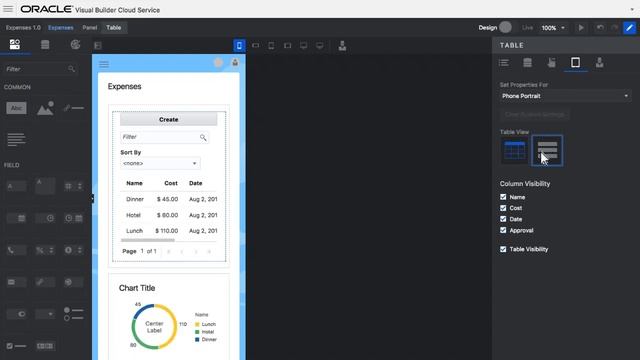Uncheck the Name column visibility checkbox

coord(503,197)
